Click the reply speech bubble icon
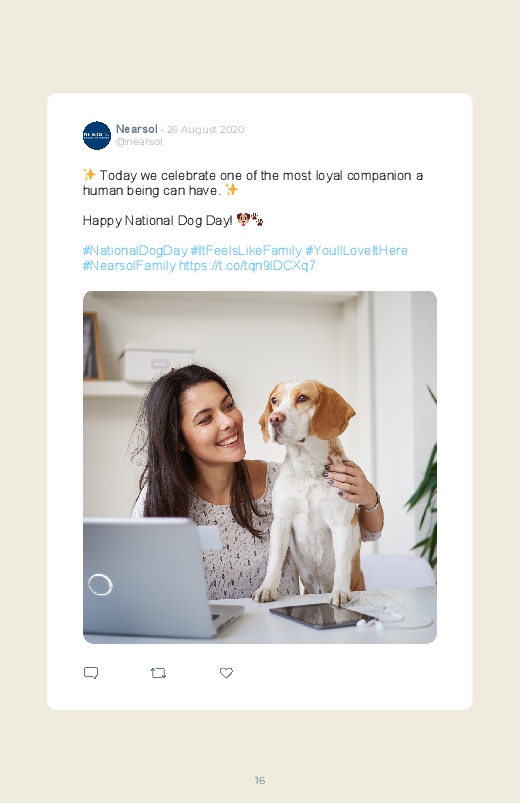Viewport: 520px width, 803px height. click(x=91, y=672)
